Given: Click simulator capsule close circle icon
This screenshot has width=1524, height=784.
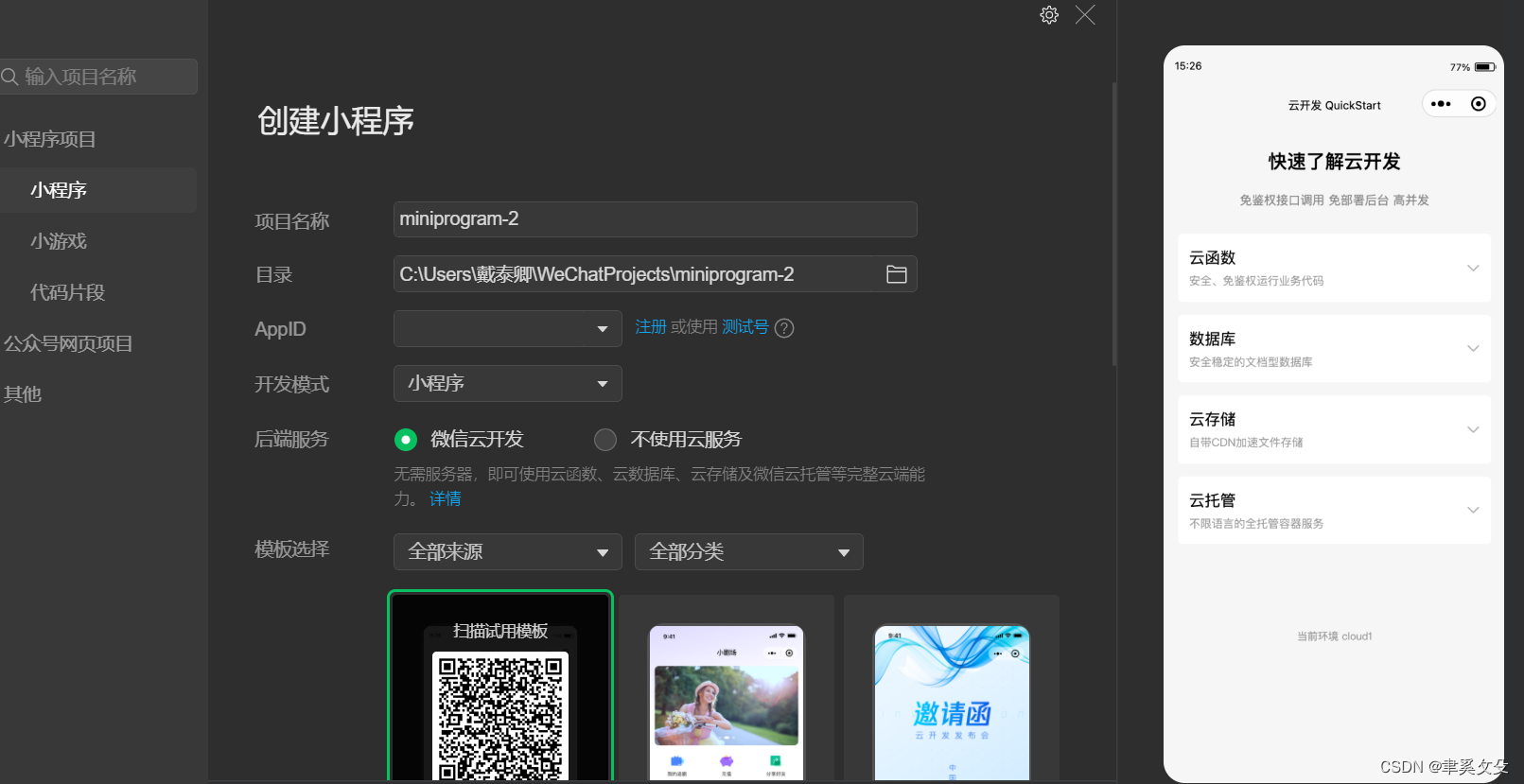Looking at the screenshot, I should (1479, 104).
